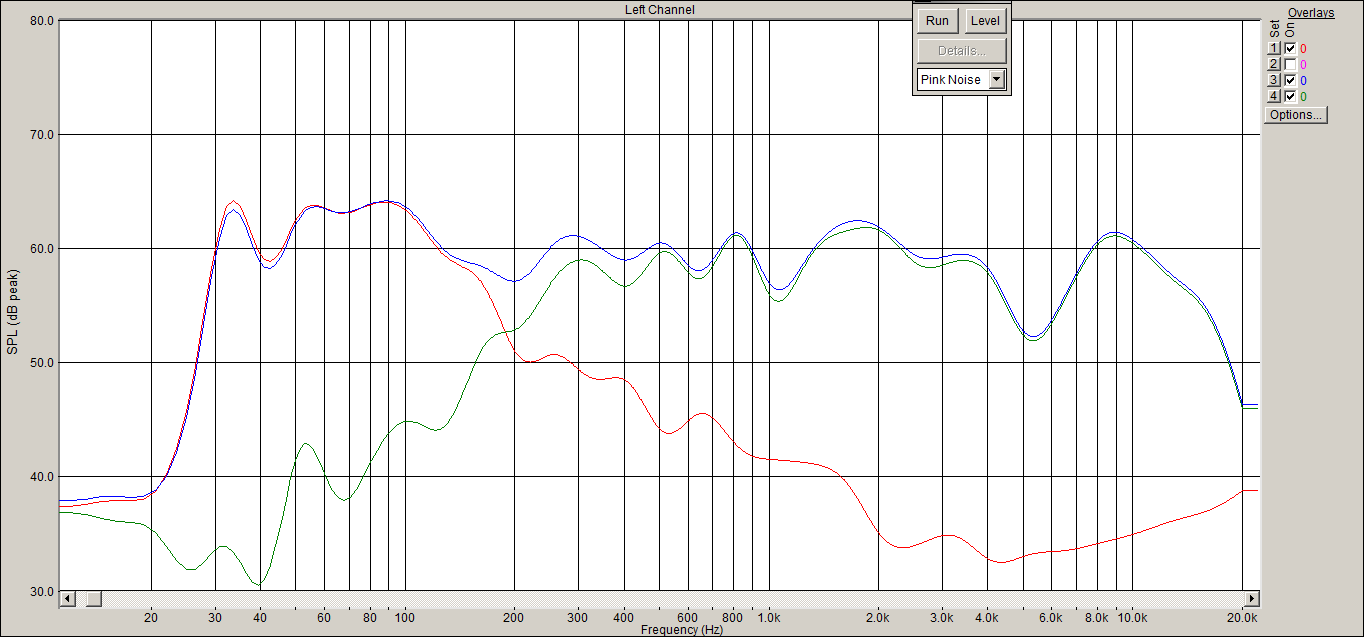This screenshot has height=637, width=1364.
Task: Disable overlay 1 checkbox
Action: (x=1290, y=48)
